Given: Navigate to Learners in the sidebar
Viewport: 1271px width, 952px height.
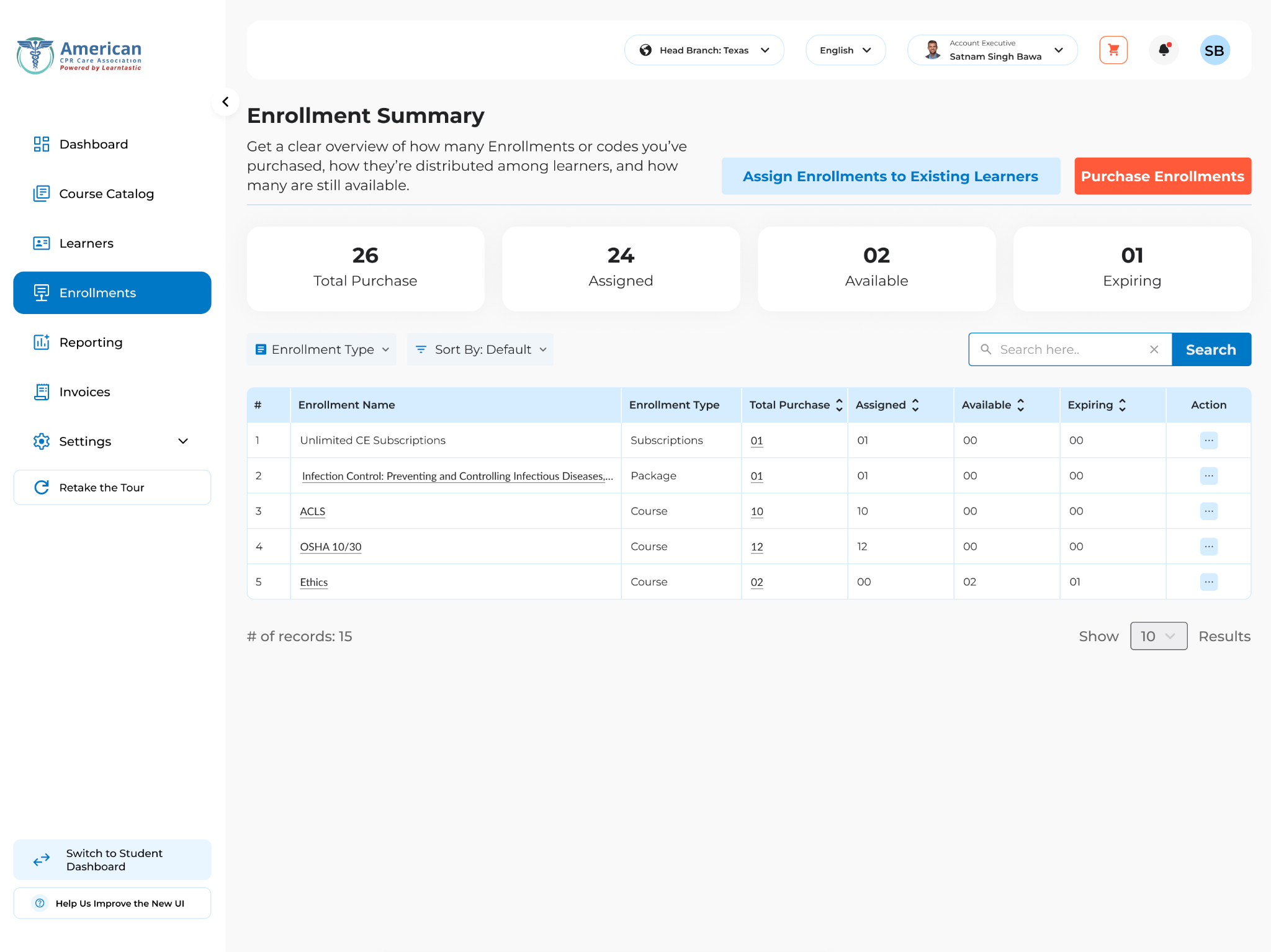Looking at the screenshot, I should (112, 243).
